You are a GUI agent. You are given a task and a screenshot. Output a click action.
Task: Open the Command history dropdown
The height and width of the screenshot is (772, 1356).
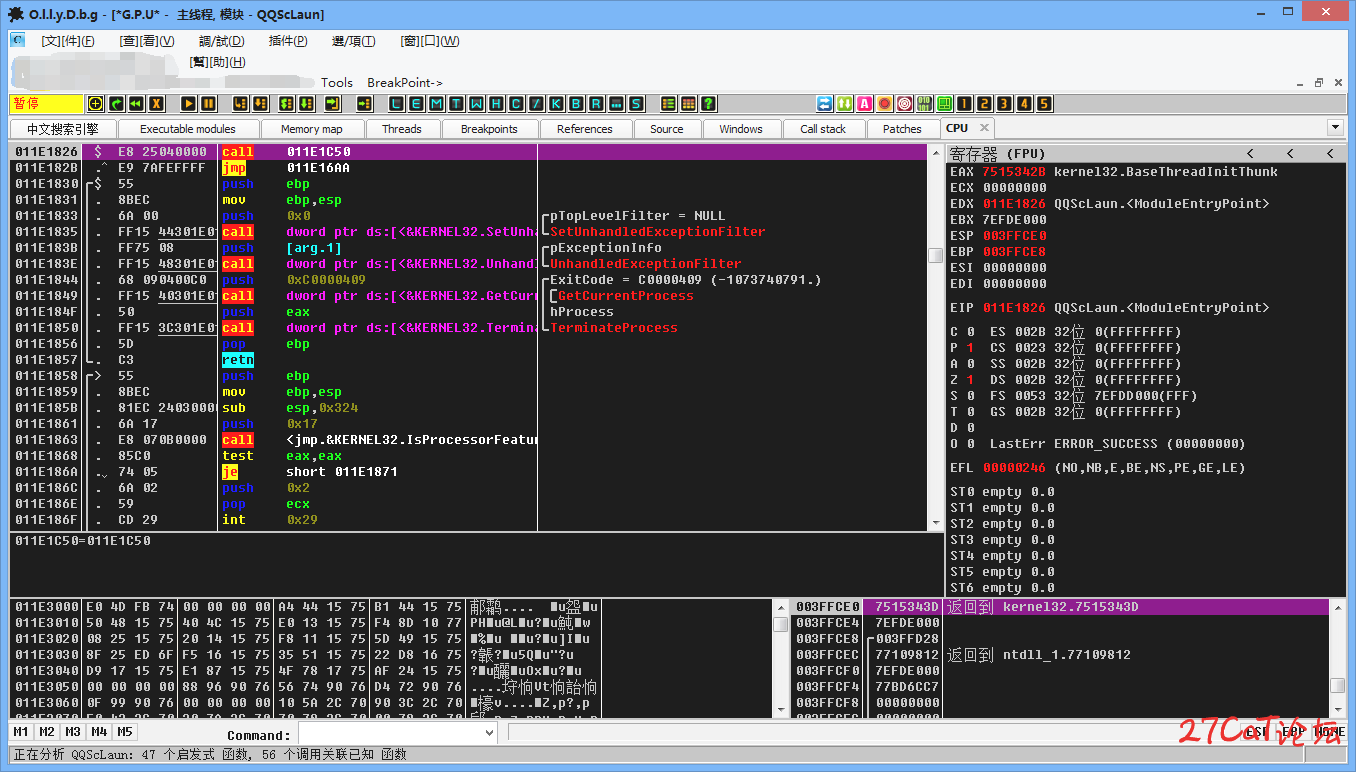[489, 733]
